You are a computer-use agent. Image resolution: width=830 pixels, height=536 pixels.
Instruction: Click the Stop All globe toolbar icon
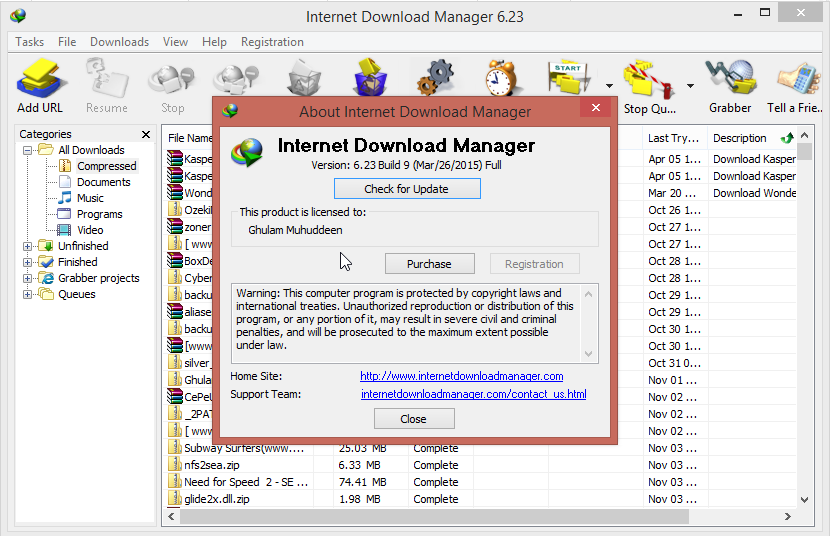236,79
